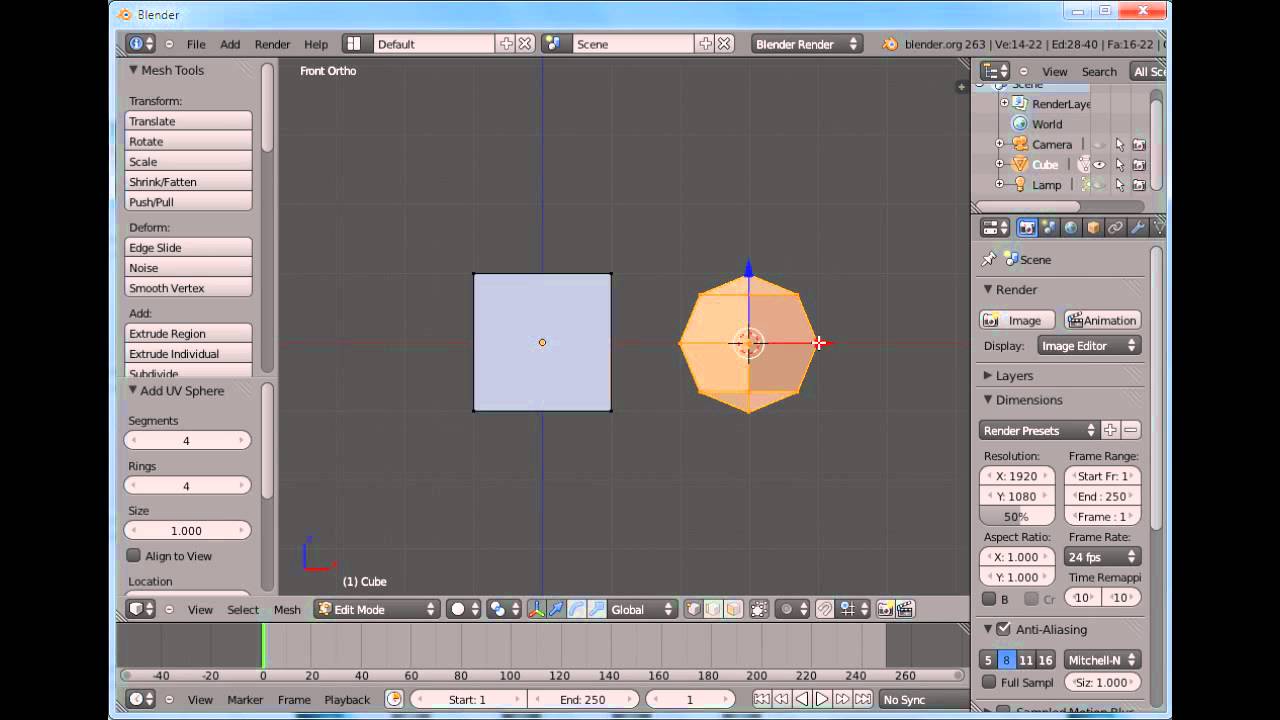Toggle the 3D manipulator widget icon

coord(536,609)
